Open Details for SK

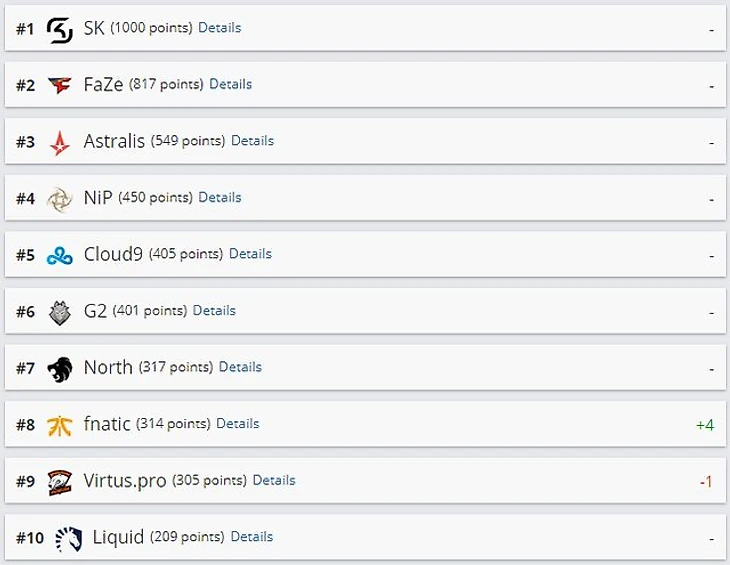coord(220,27)
